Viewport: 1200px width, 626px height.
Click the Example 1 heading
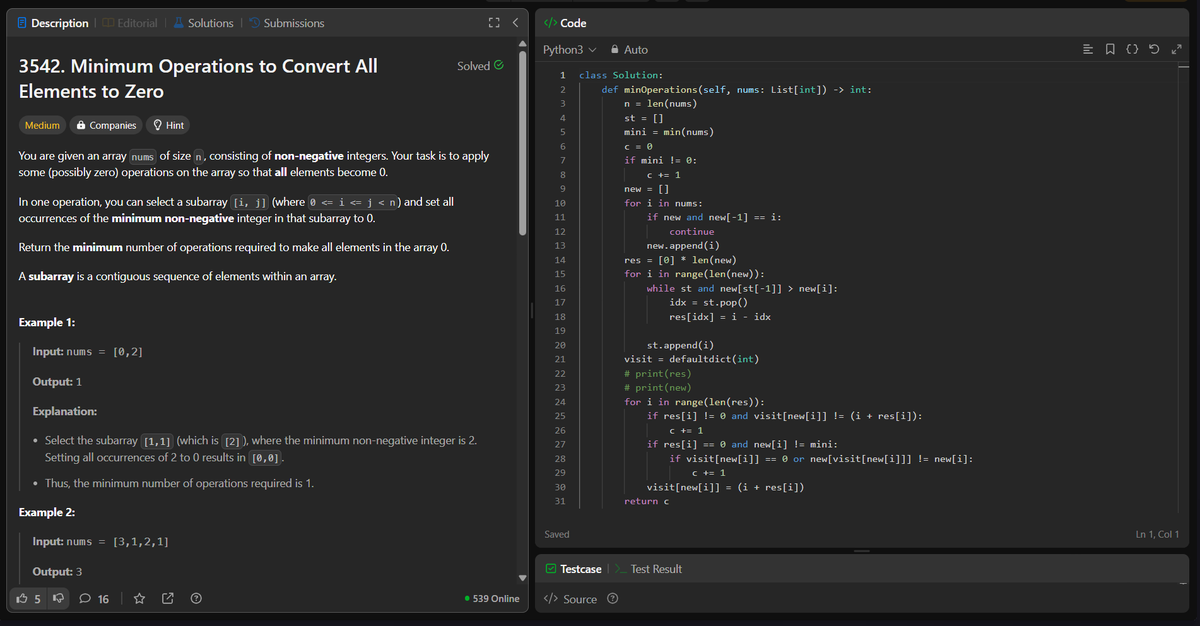pos(48,322)
